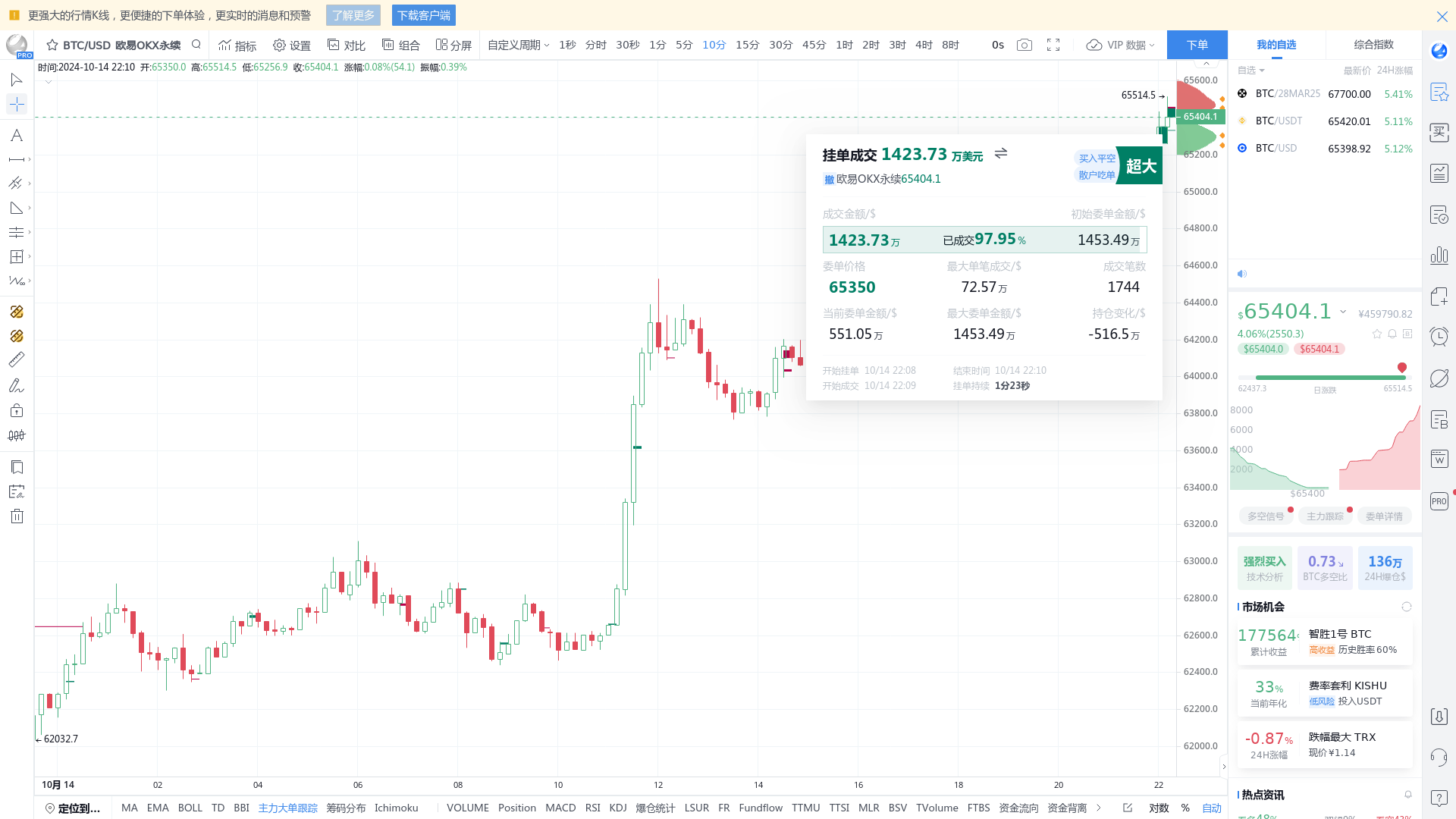Mute the speaker icon in watchlist panel
The image size is (1456, 819).
(x=1242, y=274)
